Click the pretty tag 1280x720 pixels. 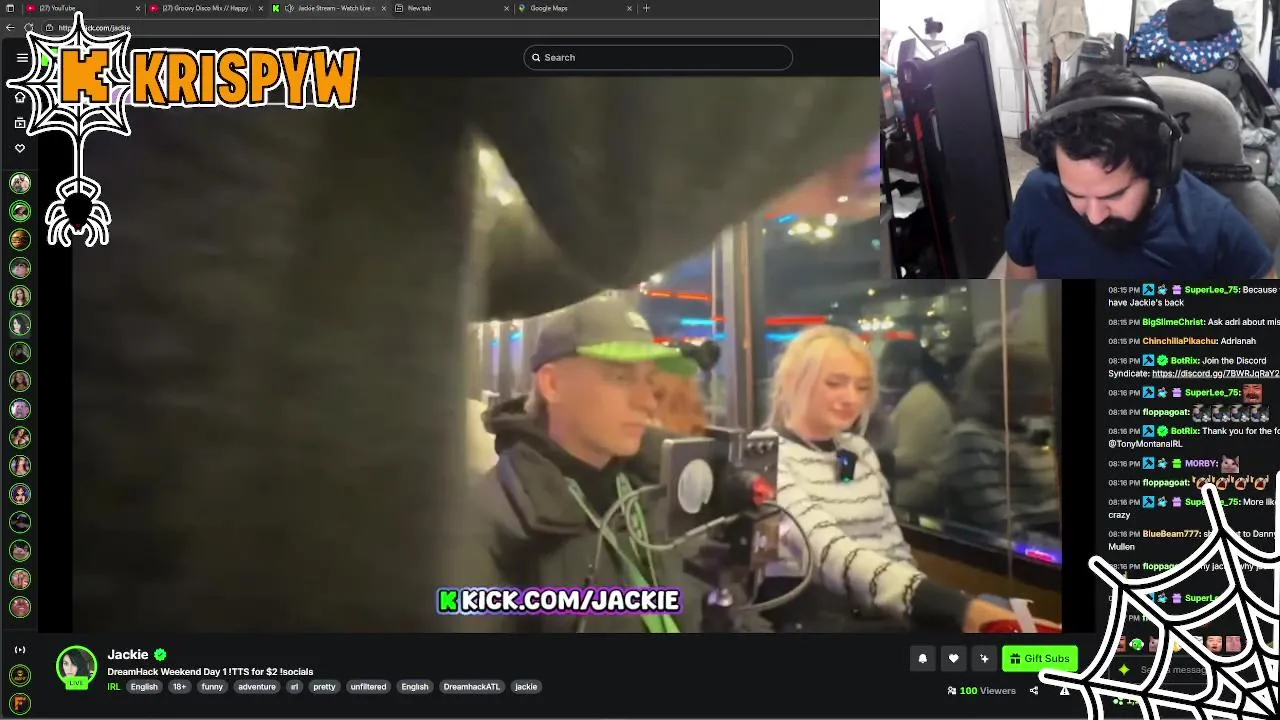[x=324, y=687]
